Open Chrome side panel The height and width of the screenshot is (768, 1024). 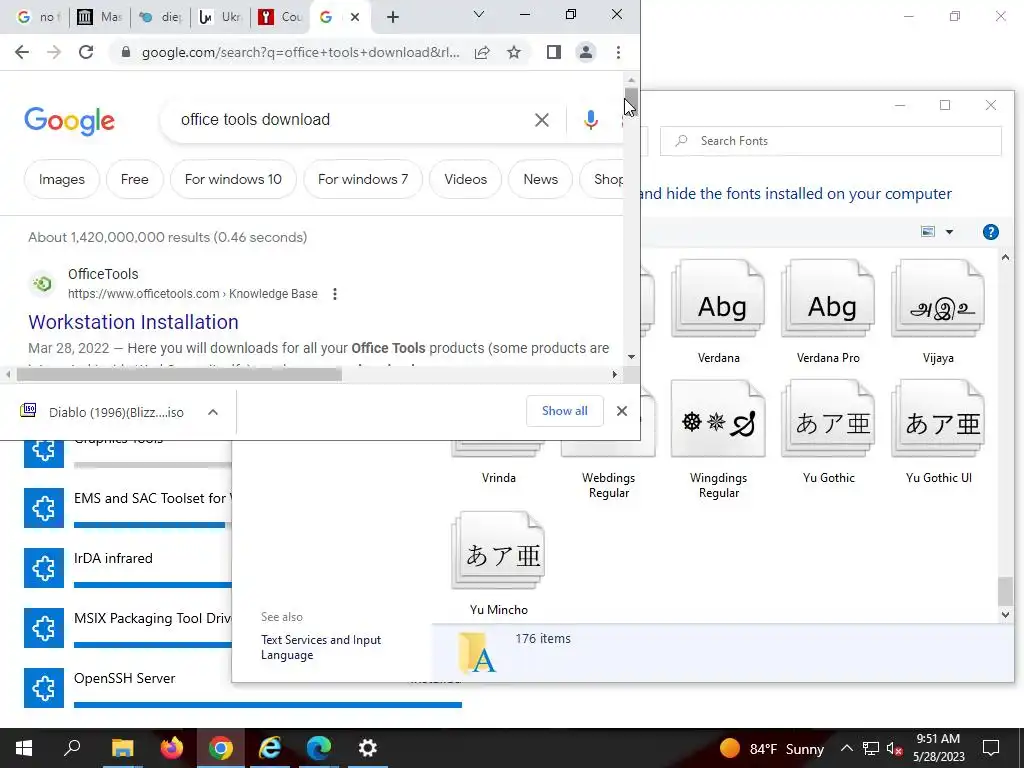(x=554, y=52)
